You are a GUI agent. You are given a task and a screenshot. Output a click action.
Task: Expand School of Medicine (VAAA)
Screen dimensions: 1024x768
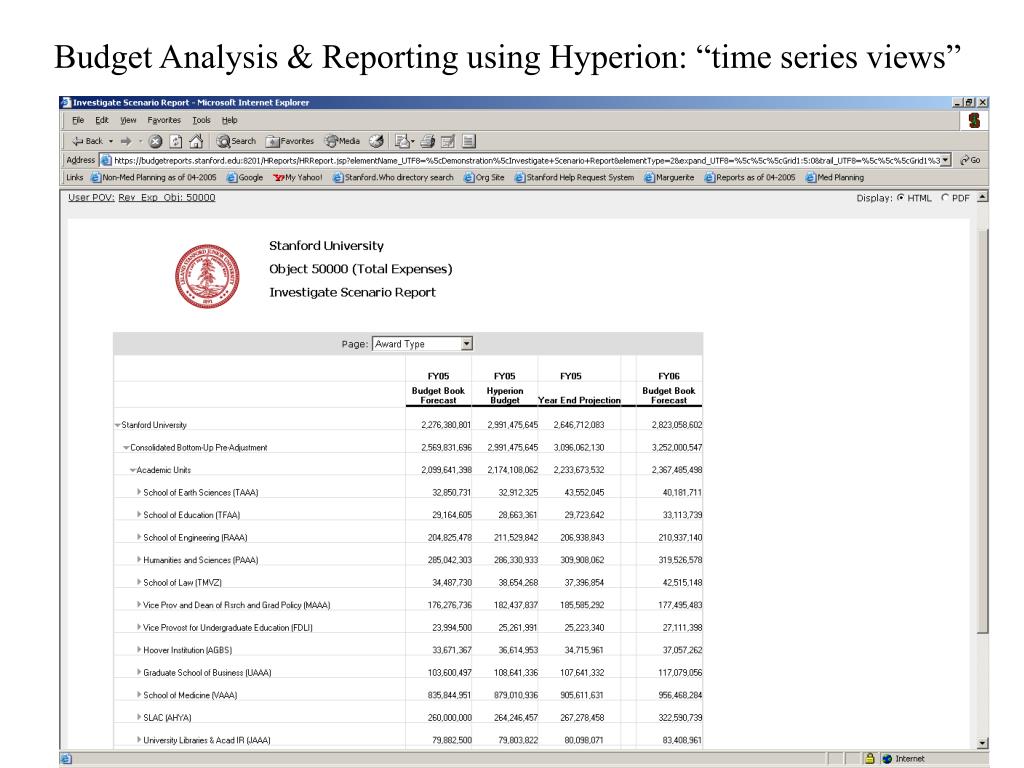pos(139,694)
